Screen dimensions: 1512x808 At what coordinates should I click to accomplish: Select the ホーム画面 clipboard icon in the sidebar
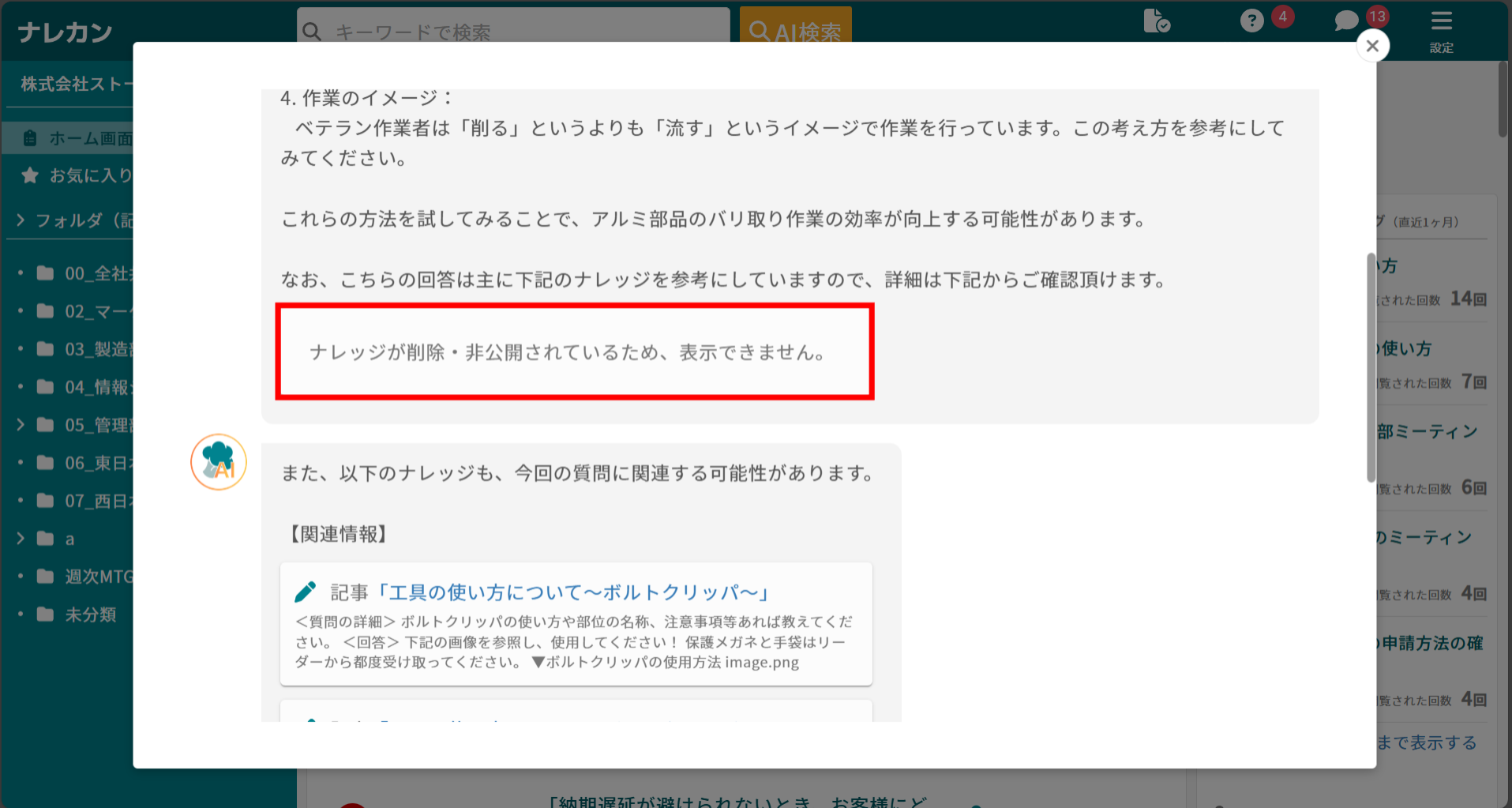(x=29, y=137)
